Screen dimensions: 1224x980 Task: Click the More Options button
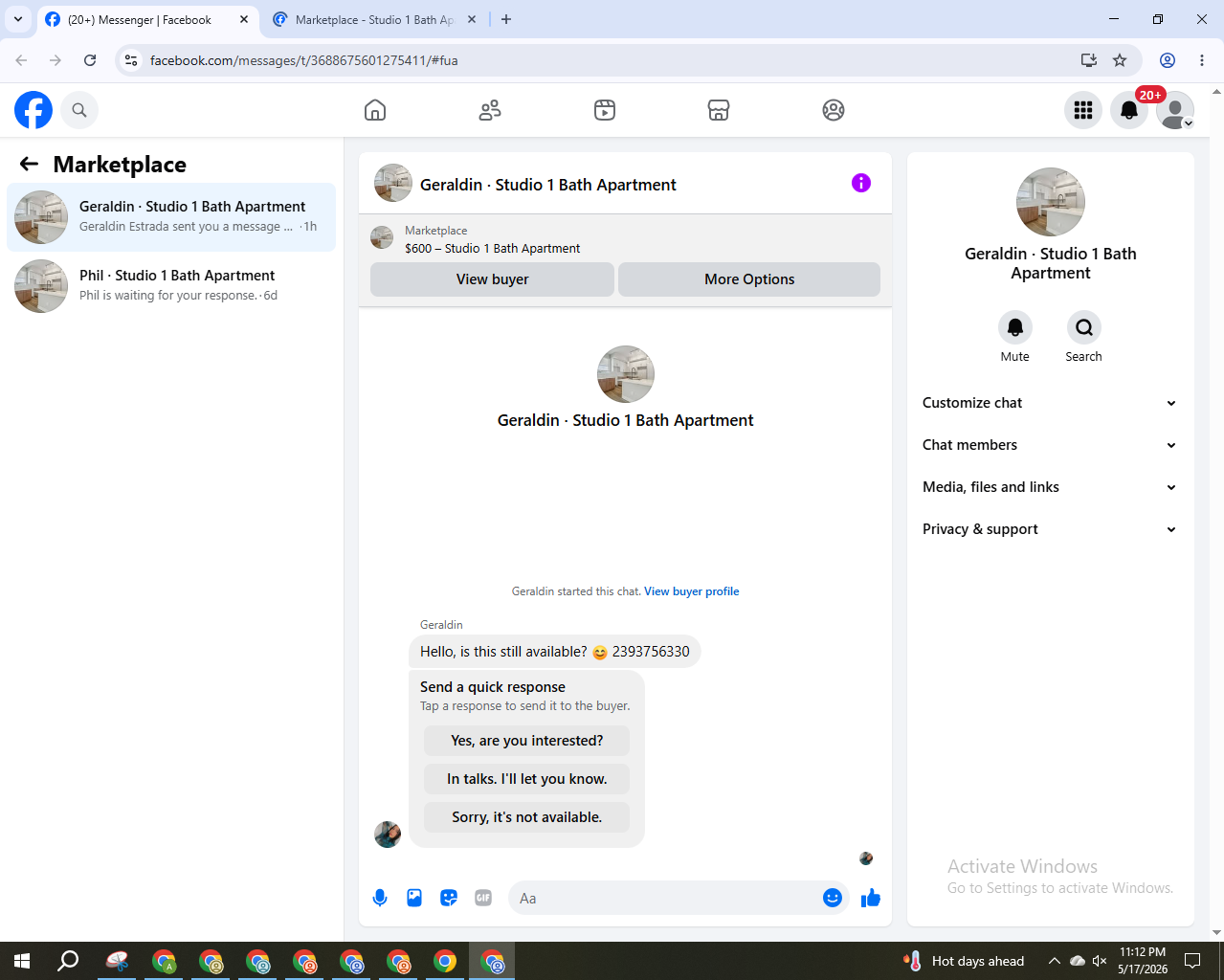(x=749, y=279)
